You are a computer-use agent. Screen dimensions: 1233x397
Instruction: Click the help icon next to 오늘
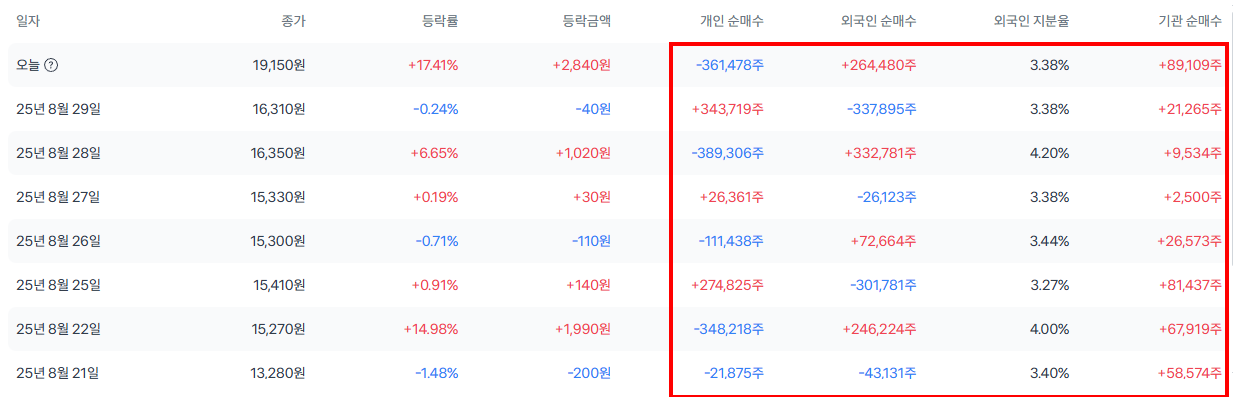click(x=51, y=65)
